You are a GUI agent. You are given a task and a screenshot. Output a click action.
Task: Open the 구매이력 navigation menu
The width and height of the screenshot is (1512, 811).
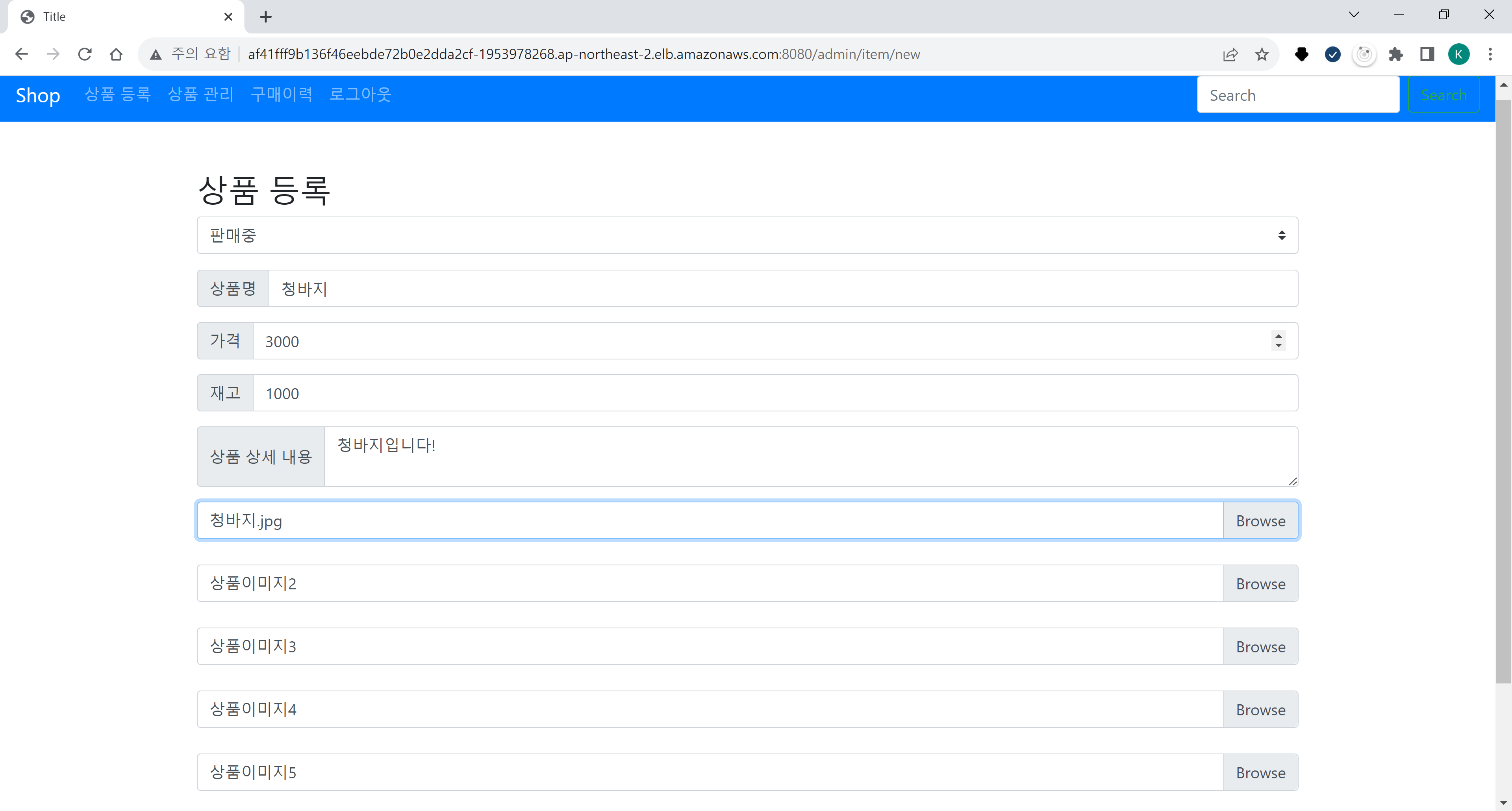tap(281, 94)
